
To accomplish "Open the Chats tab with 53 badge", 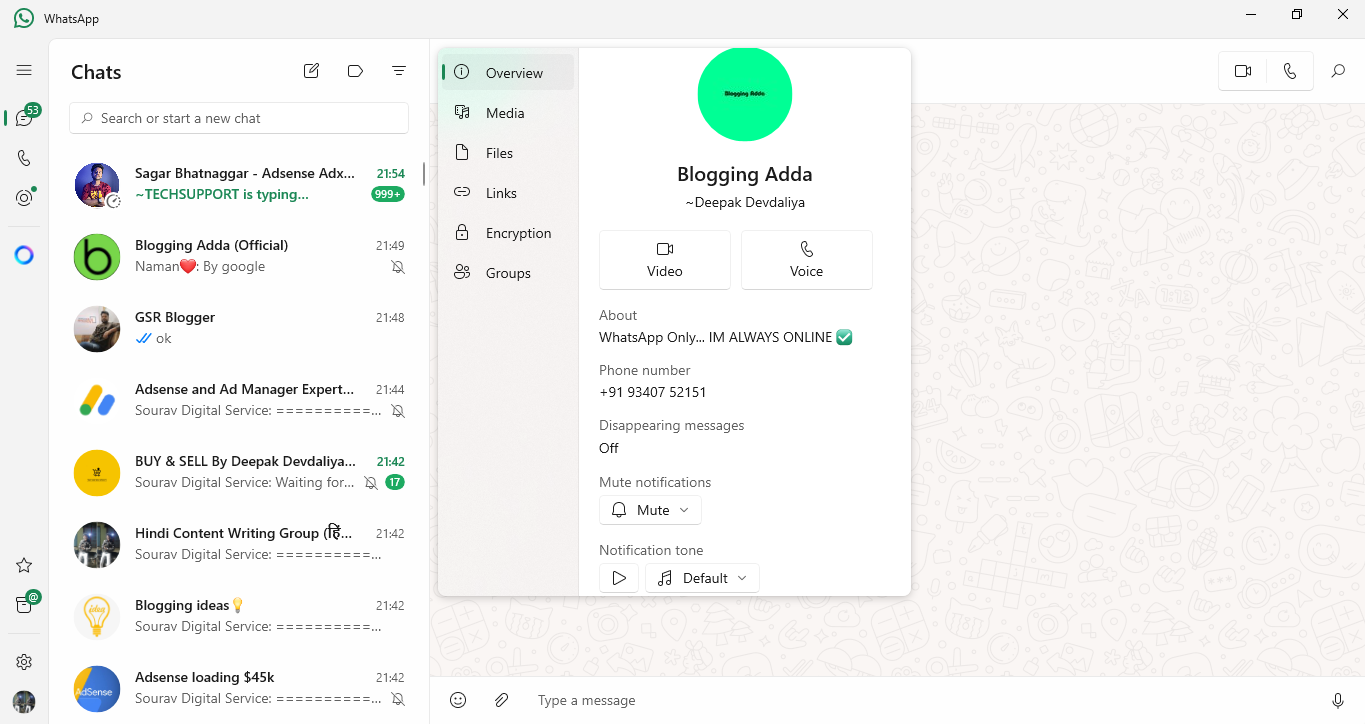I will pos(24,118).
